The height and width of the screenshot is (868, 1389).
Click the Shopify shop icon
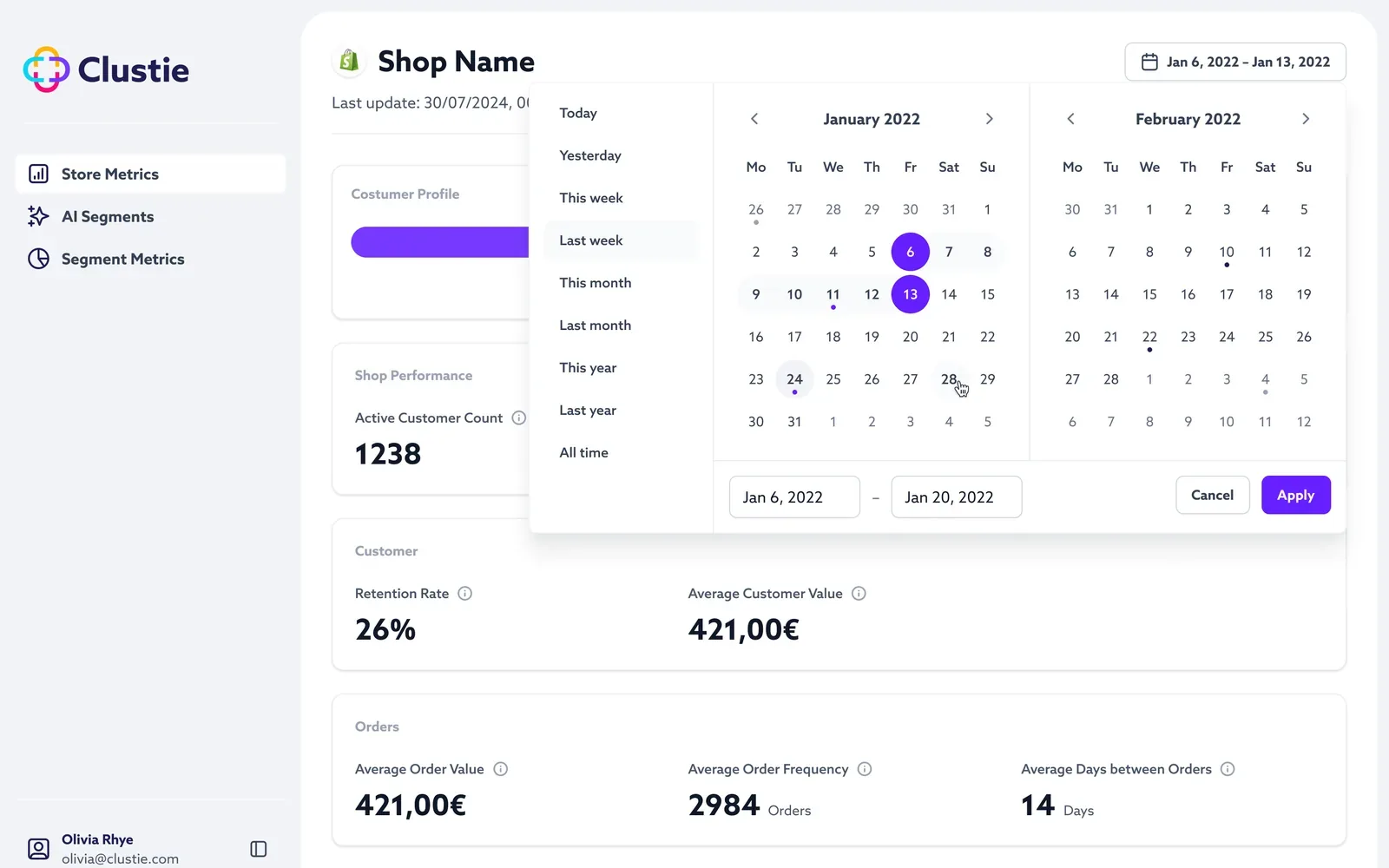point(349,61)
